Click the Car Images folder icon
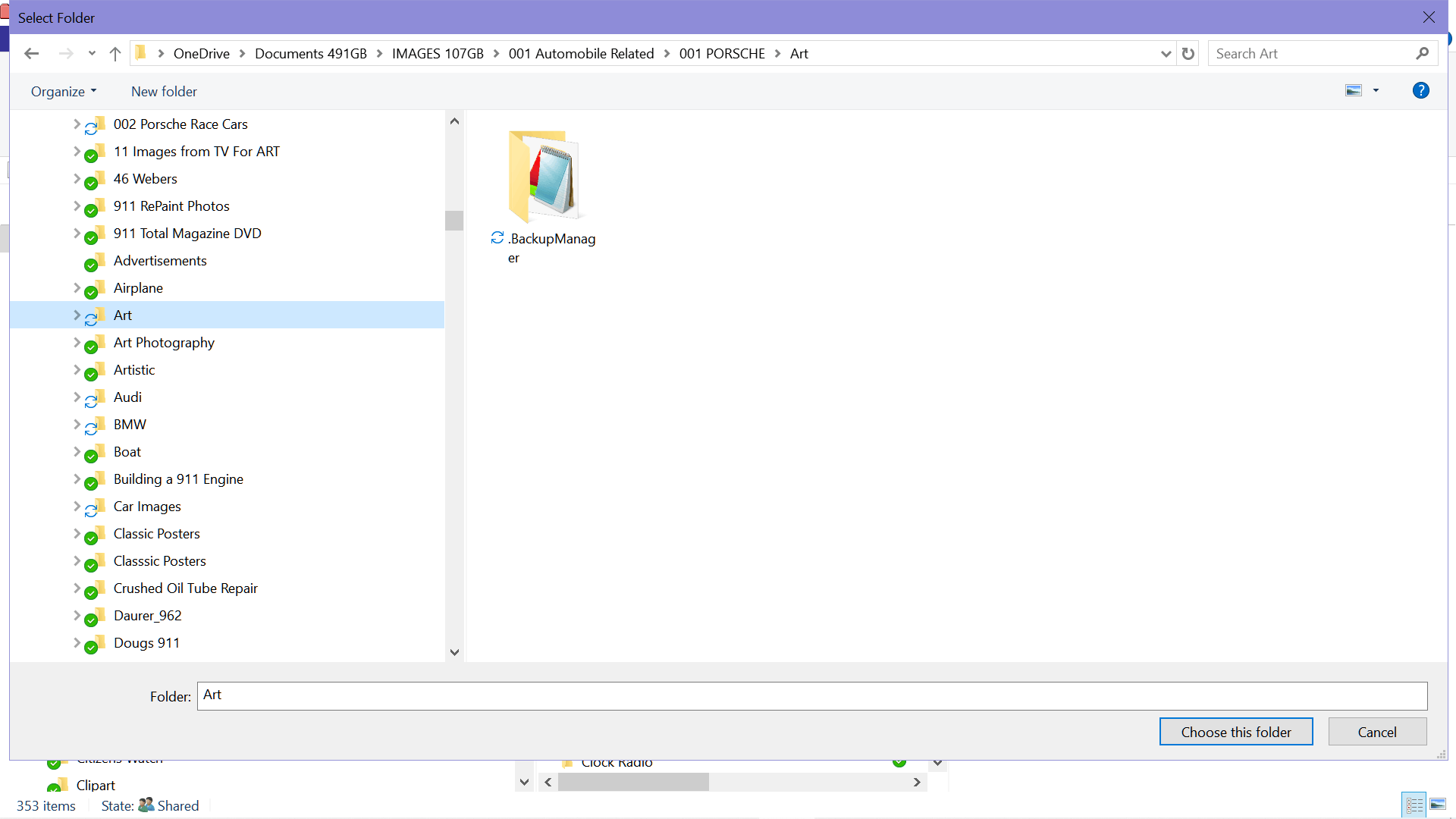This screenshot has width=1456, height=819. pyautogui.click(x=95, y=507)
